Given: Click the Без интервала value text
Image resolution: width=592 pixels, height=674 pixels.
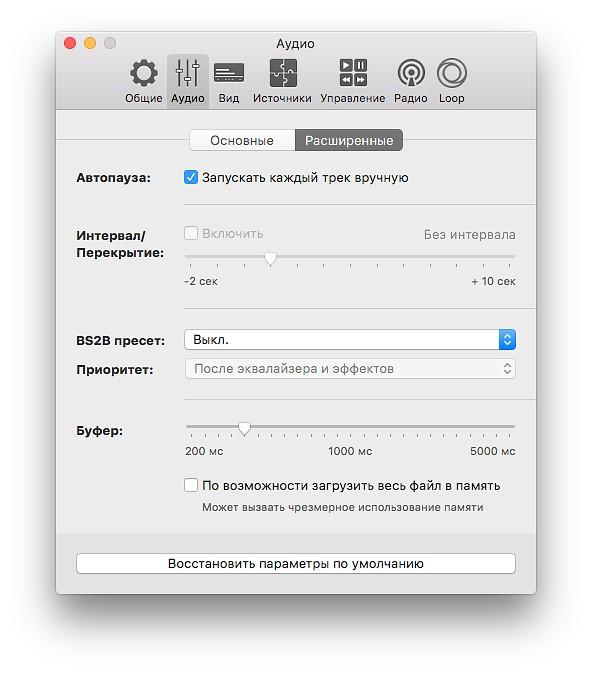Looking at the screenshot, I should 469,234.
